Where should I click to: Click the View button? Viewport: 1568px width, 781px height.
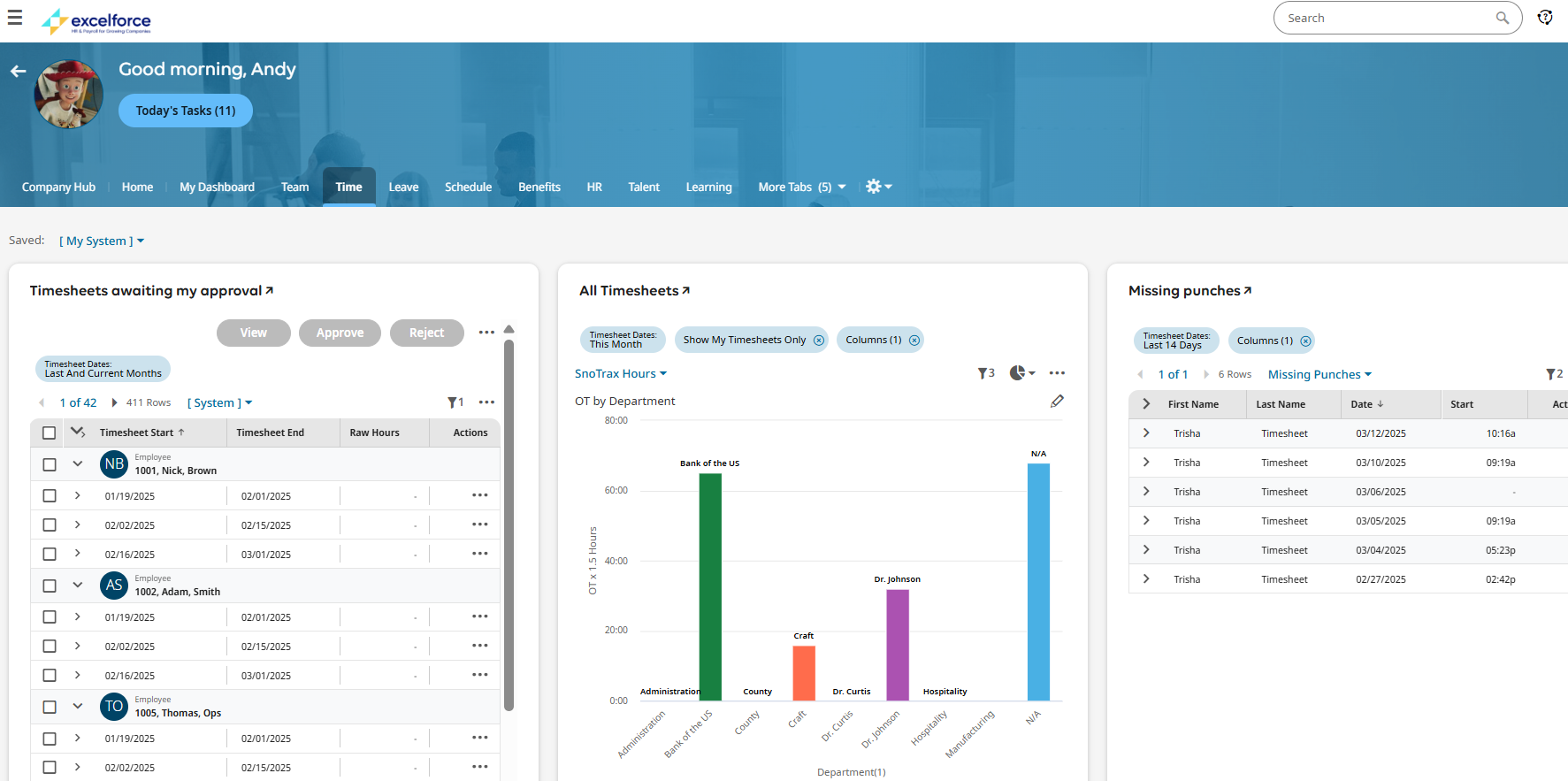(x=254, y=333)
